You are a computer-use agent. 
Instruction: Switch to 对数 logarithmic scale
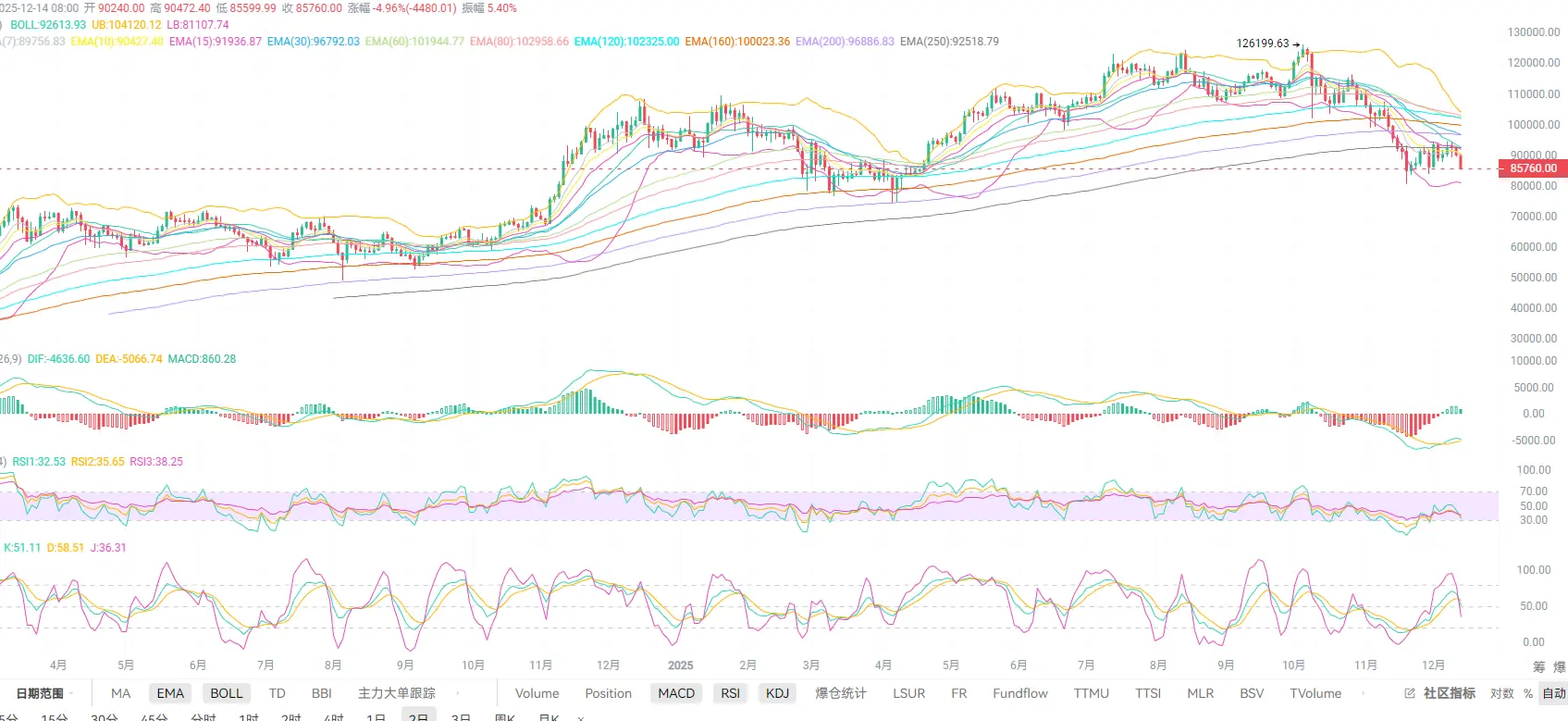(x=1502, y=693)
